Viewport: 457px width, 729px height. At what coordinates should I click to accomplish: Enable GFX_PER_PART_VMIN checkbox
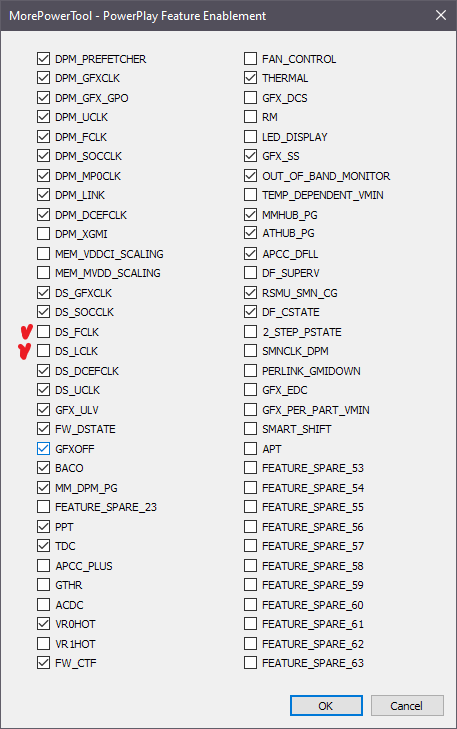251,410
